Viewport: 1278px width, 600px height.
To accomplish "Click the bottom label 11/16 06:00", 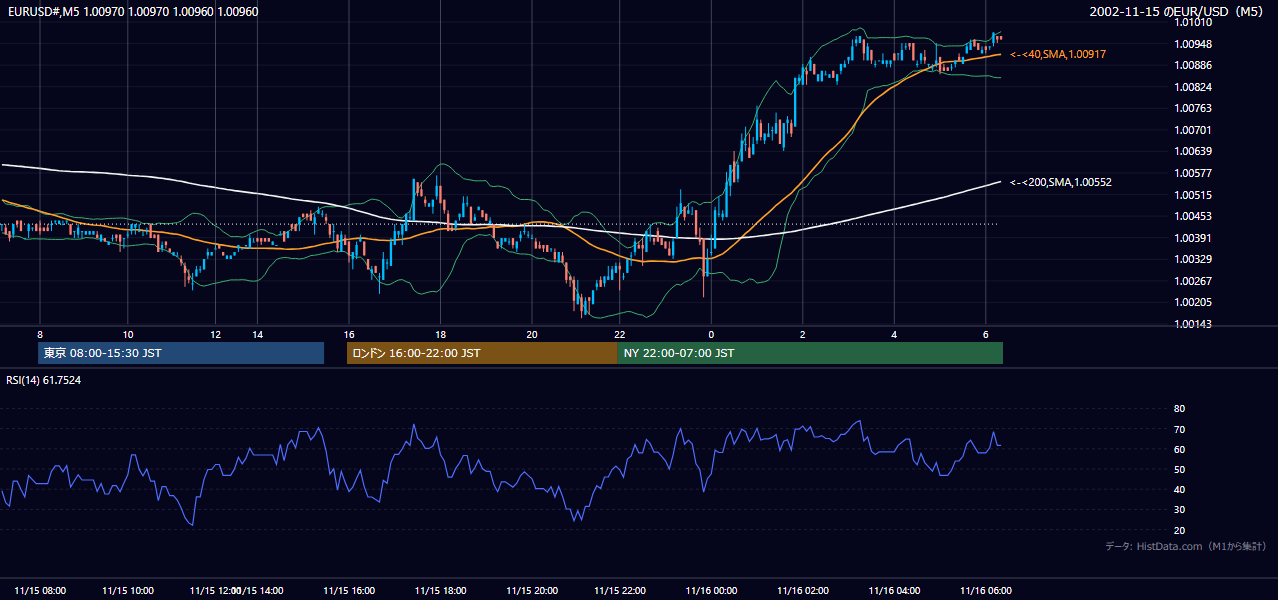I will (986, 590).
